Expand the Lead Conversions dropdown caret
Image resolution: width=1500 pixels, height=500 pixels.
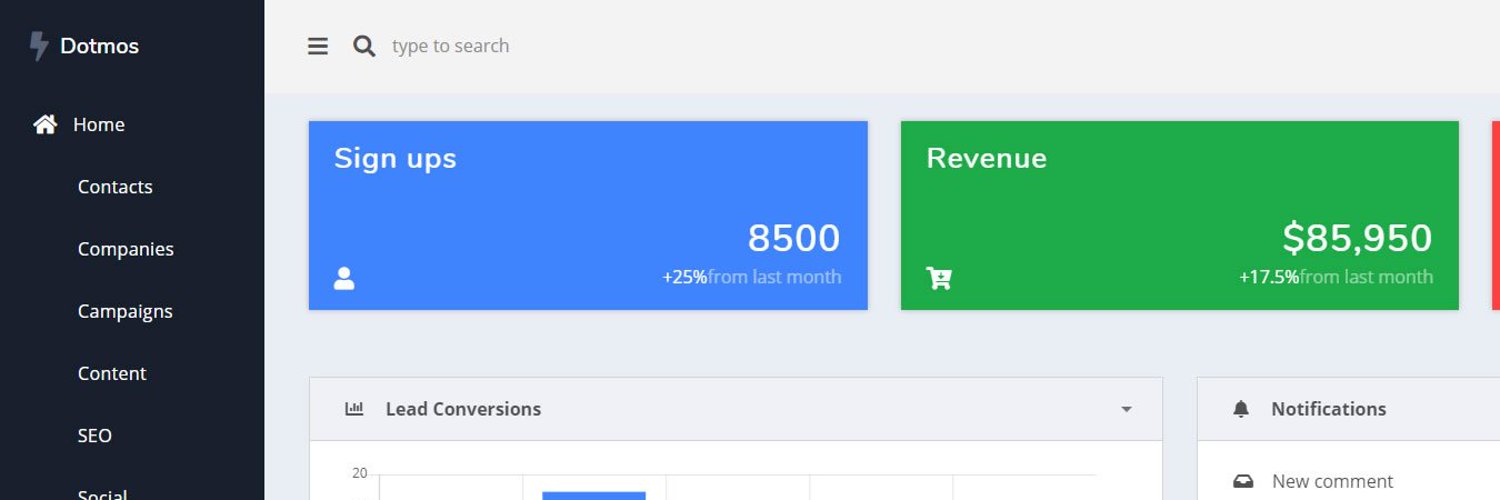1126,409
